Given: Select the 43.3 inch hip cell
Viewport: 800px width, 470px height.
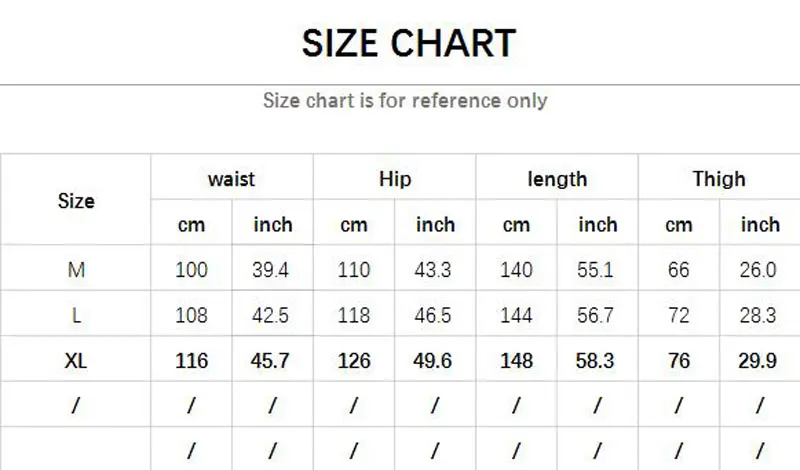Looking at the screenshot, I should tap(433, 269).
